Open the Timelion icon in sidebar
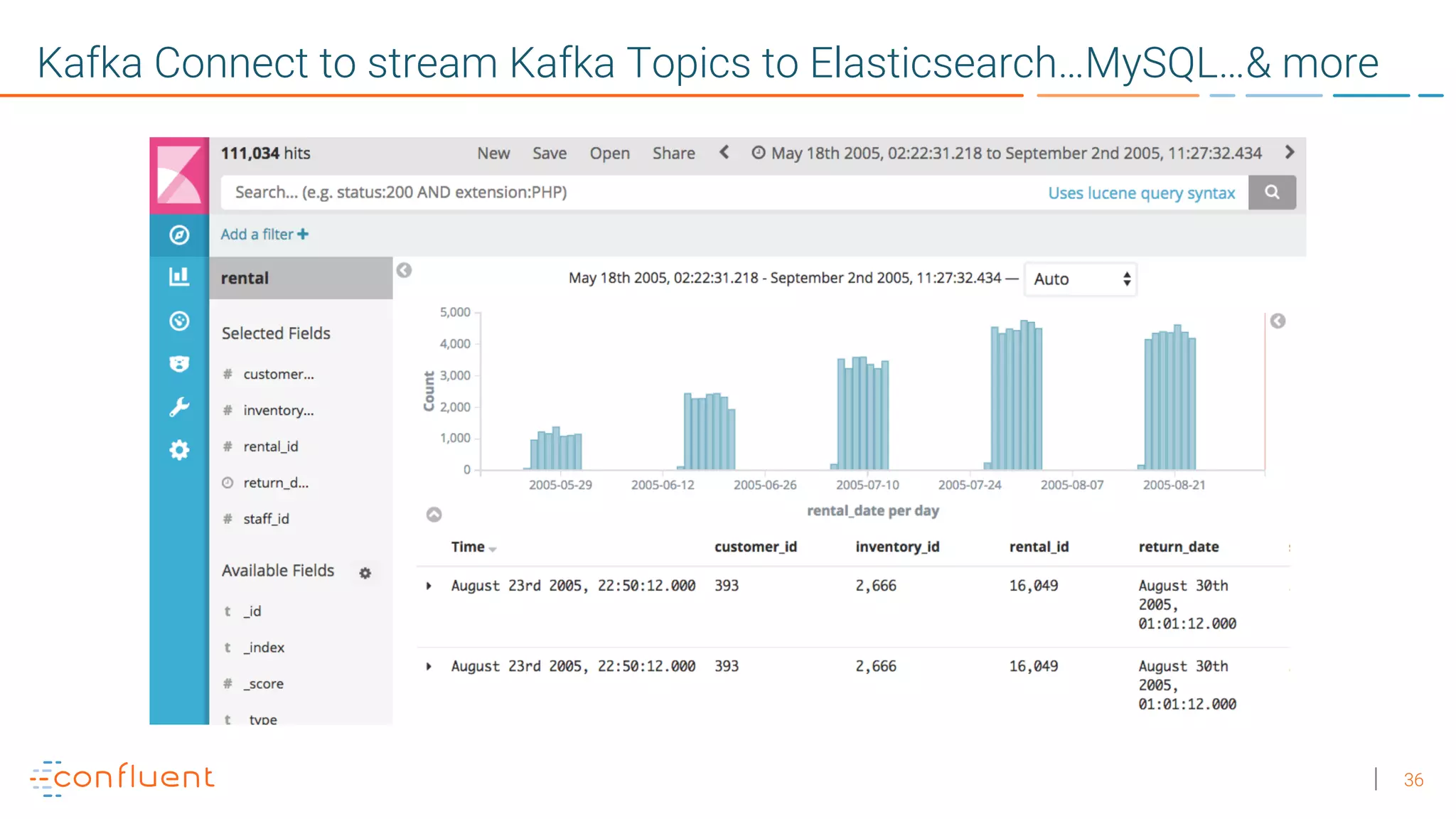Screen dimensions: 1456x819 coord(179,364)
